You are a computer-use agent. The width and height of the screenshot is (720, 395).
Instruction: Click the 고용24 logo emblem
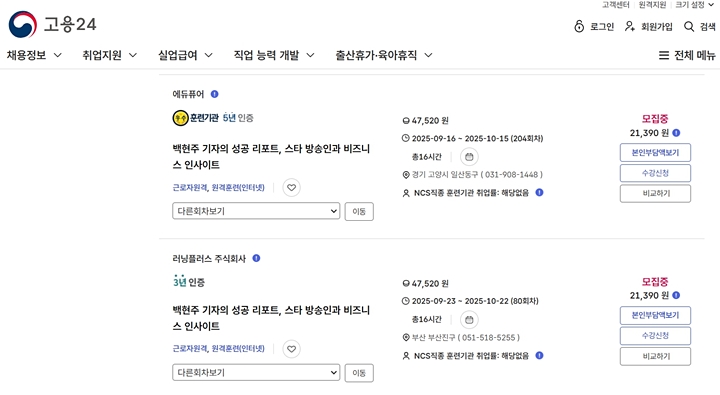tap(22, 24)
